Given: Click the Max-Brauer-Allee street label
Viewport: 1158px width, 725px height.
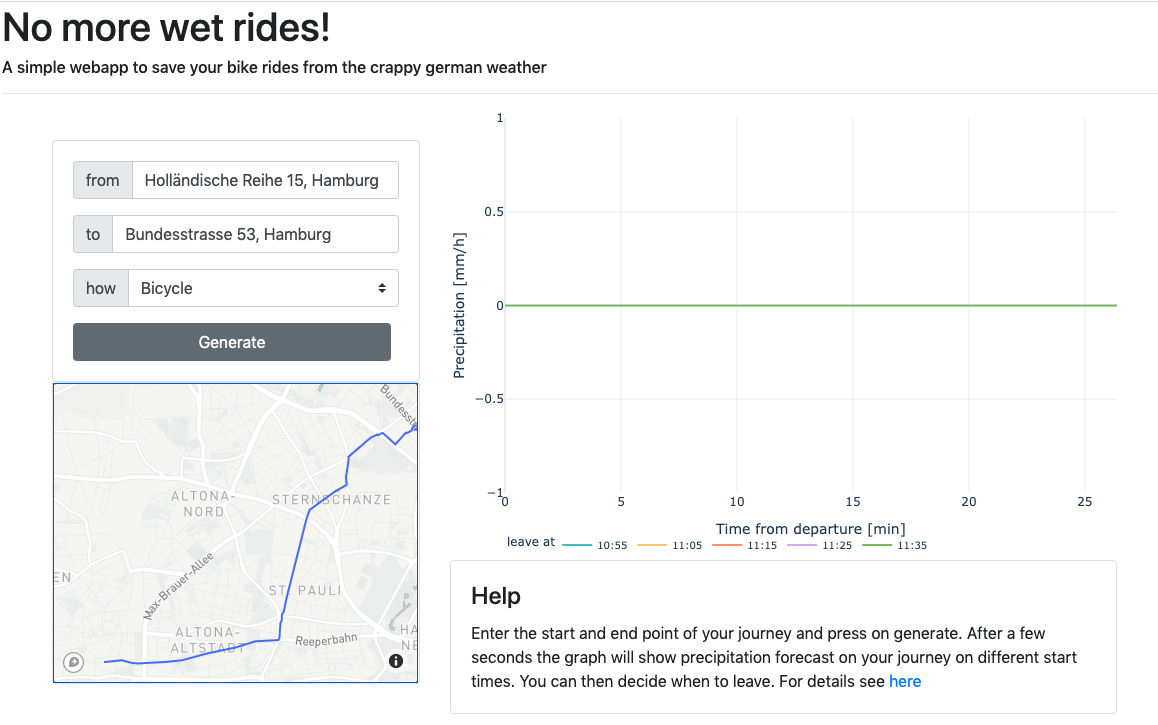Looking at the screenshot, I should [178, 585].
